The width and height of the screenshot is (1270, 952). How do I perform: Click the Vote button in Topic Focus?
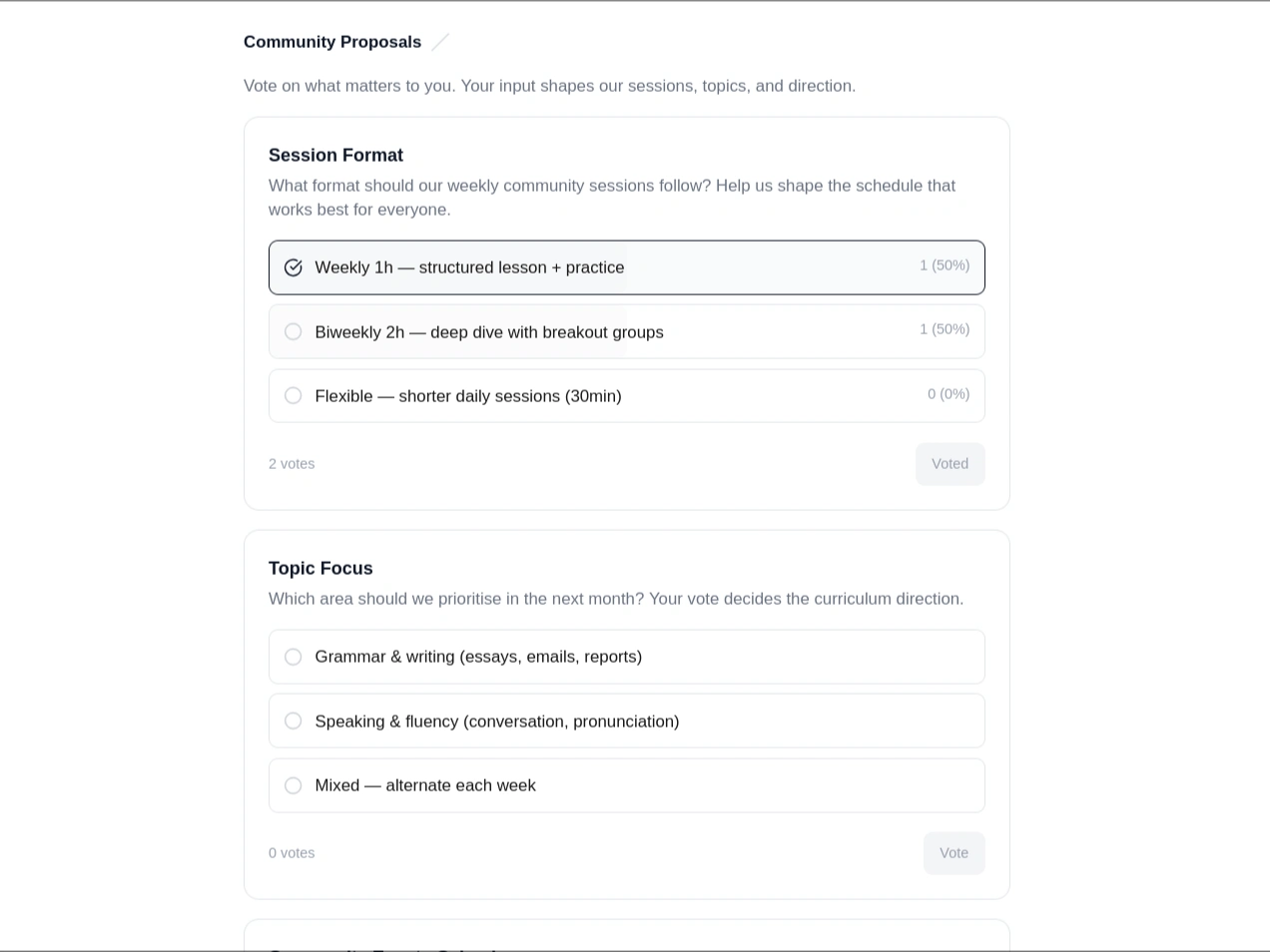[954, 853]
